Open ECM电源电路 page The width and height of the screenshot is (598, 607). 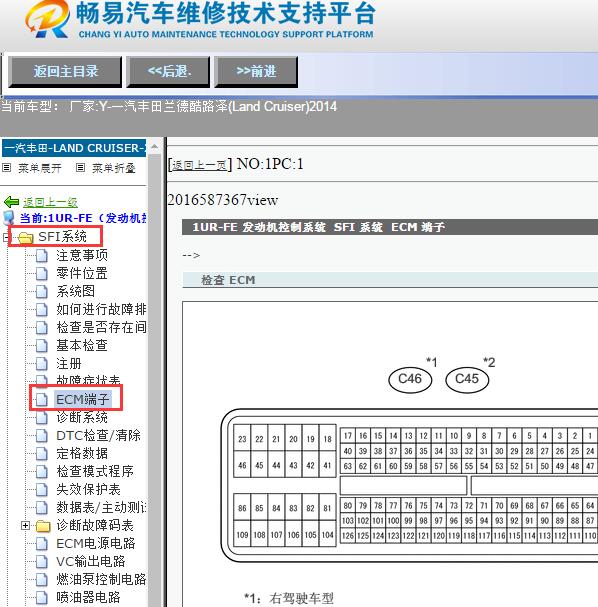pos(96,544)
